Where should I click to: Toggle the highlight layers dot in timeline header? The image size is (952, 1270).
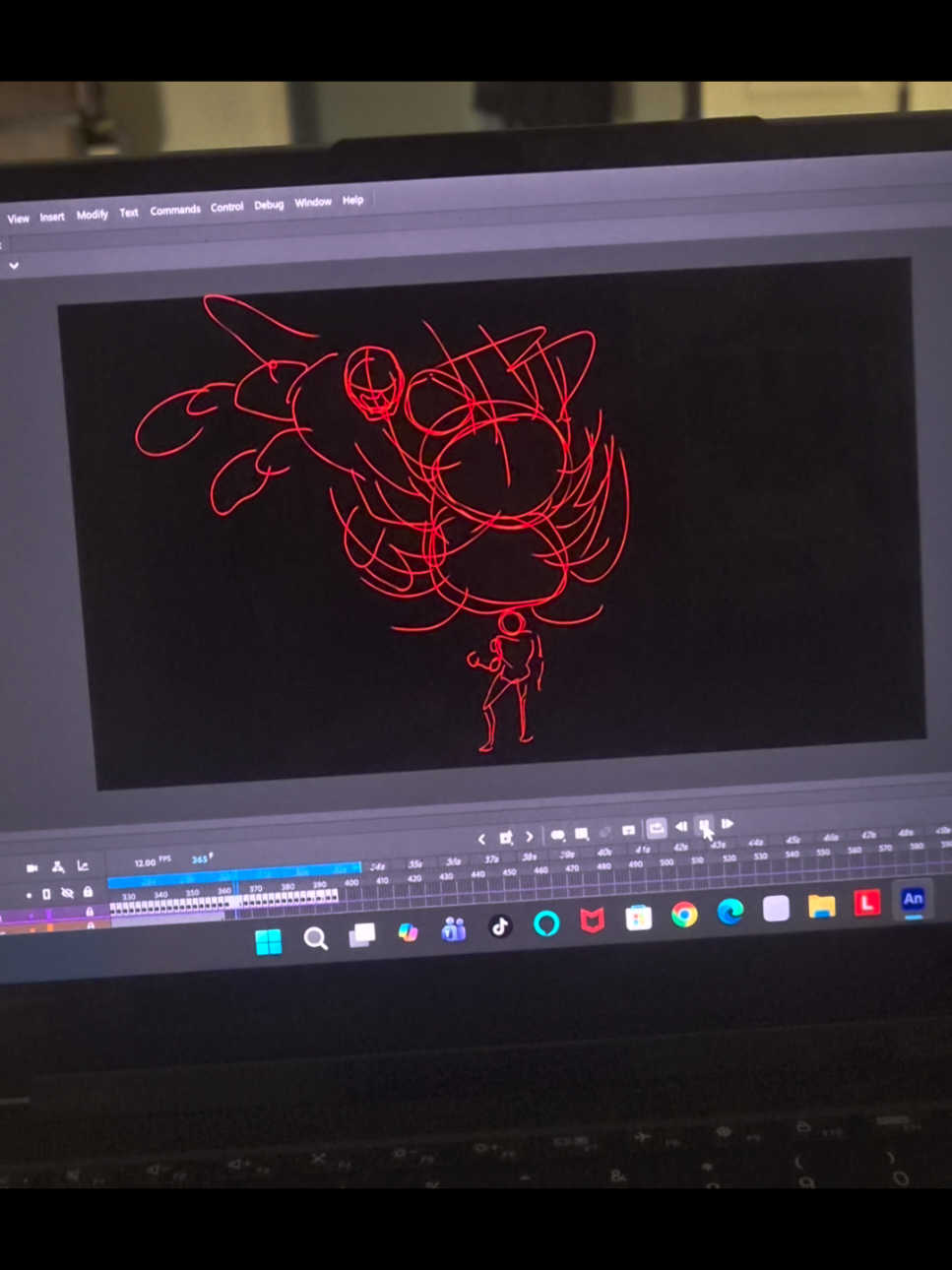pyautogui.click(x=29, y=895)
